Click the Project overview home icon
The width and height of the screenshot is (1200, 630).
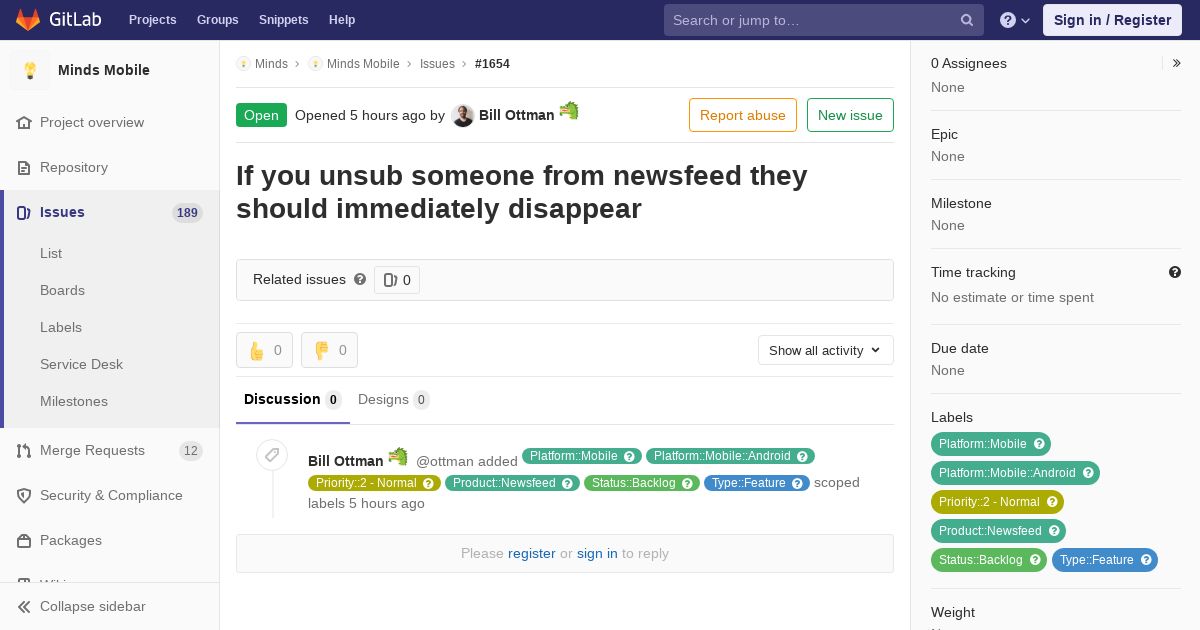pos(24,122)
